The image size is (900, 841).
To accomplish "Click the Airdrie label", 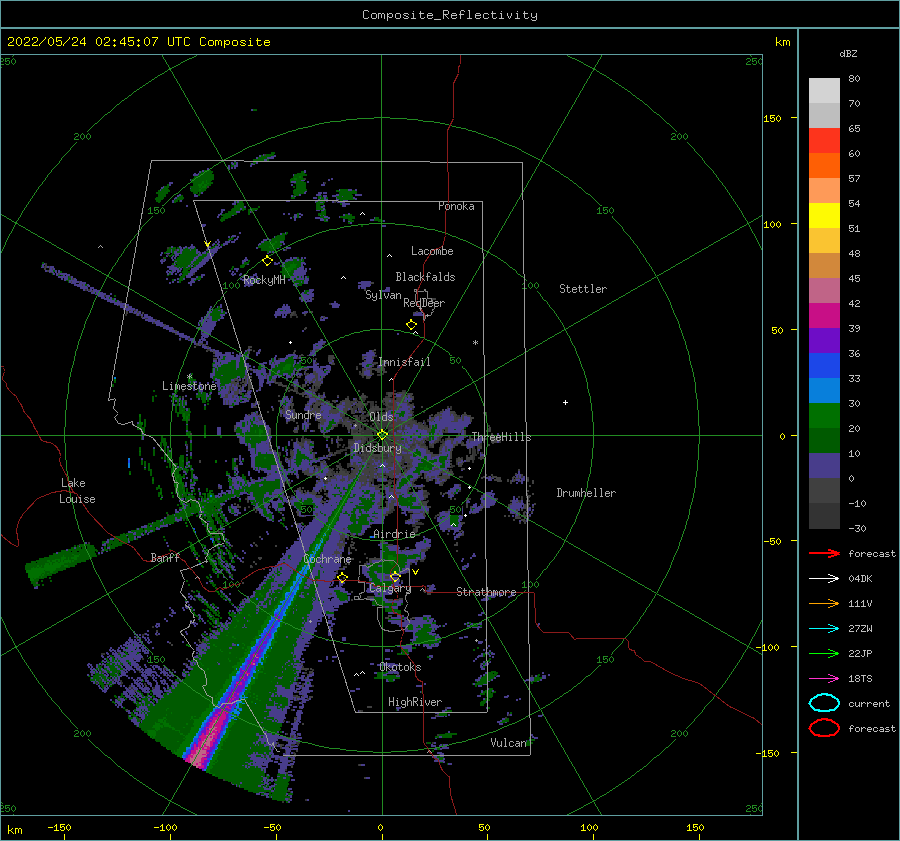I will 394,534.
